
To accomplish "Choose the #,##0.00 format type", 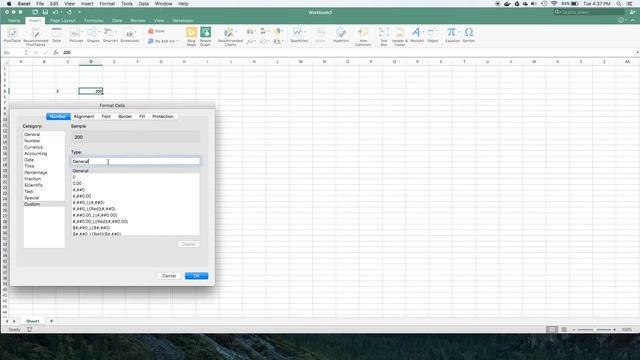I will click(136, 196).
